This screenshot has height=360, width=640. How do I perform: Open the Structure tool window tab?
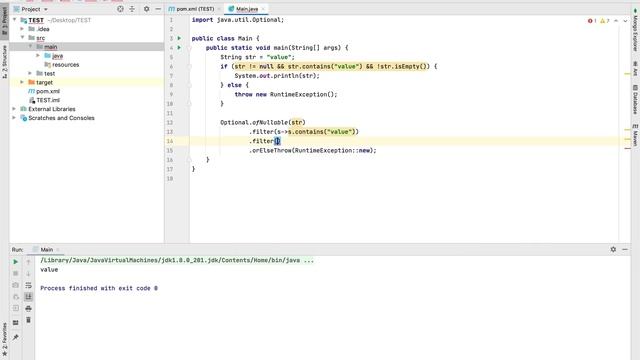(4, 62)
